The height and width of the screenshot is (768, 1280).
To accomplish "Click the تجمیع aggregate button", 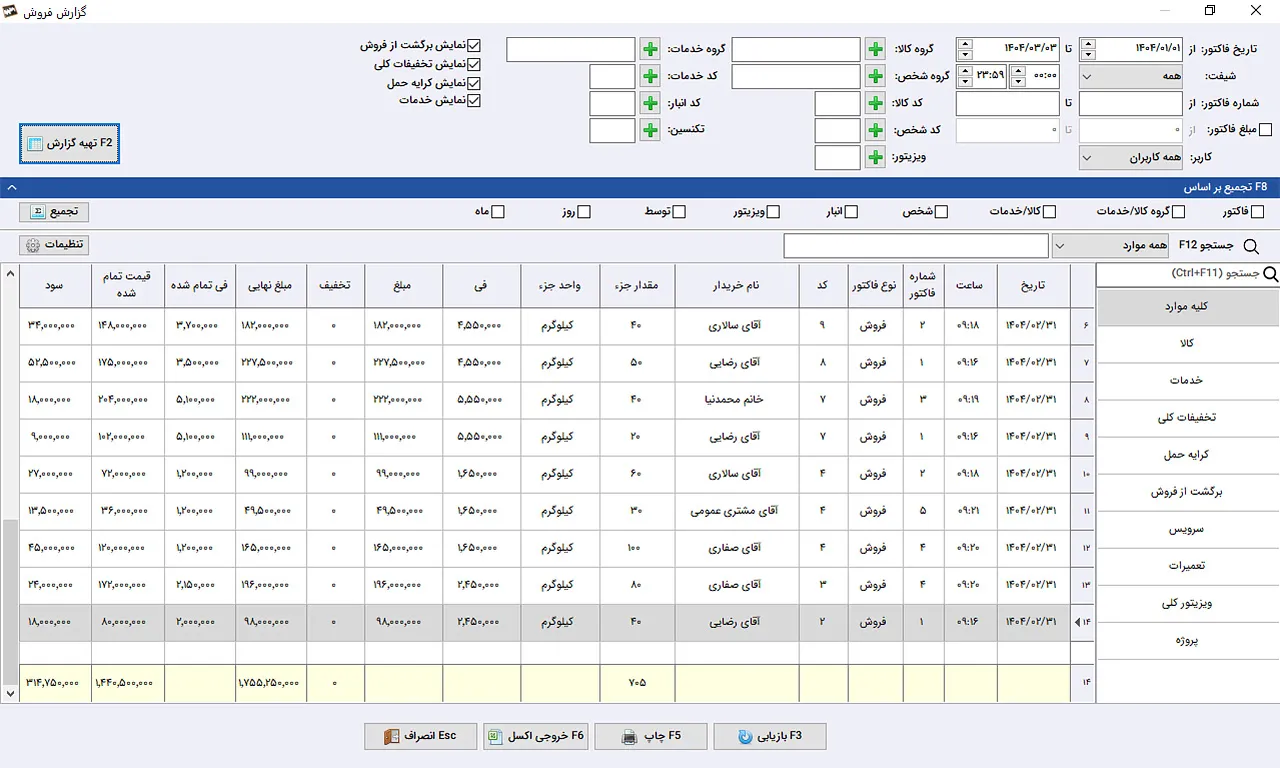I will [x=54, y=212].
